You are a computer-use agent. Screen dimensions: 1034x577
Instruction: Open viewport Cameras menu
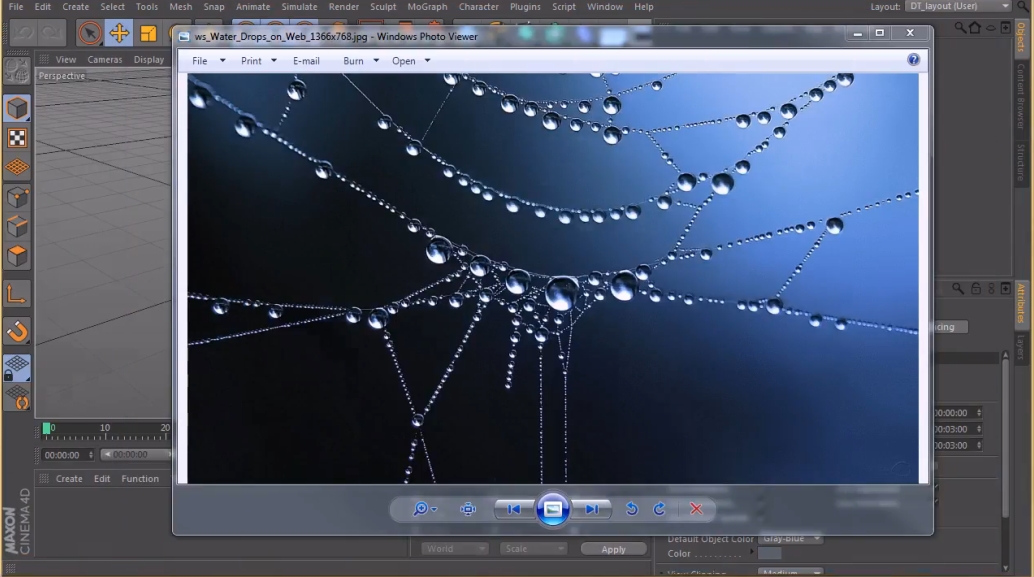click(x=105, y=59)
